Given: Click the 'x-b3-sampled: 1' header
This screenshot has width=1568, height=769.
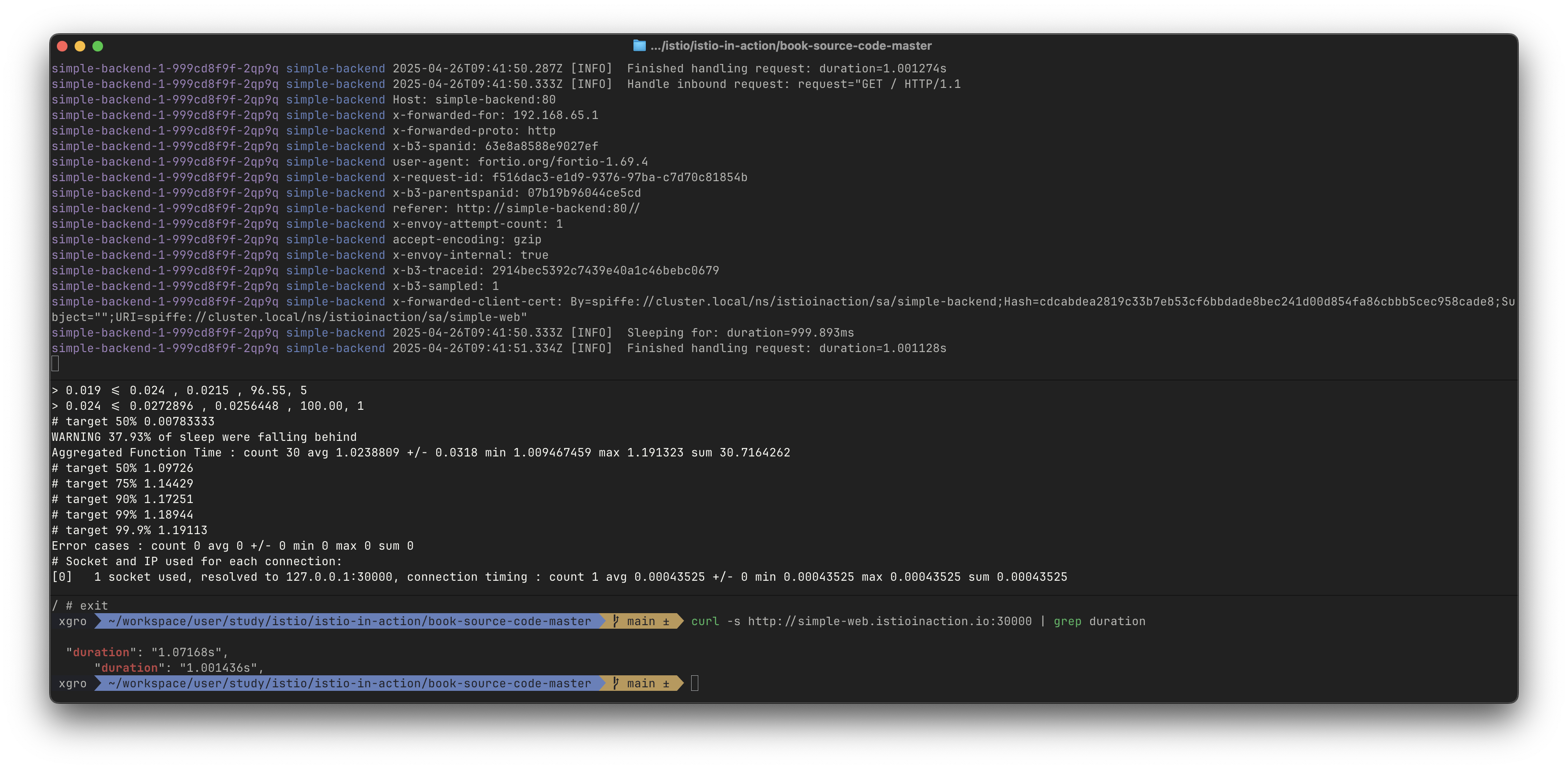Looking at the screenshot, I should 446,286.
